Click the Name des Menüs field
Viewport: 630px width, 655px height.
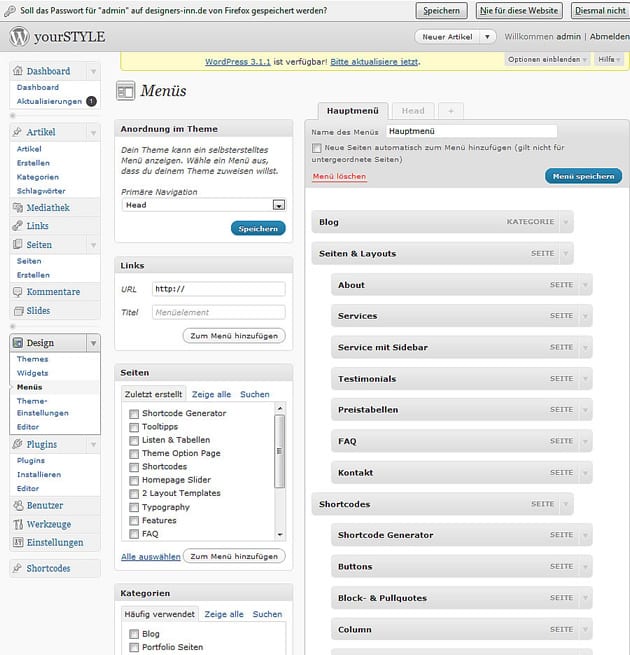471,131
